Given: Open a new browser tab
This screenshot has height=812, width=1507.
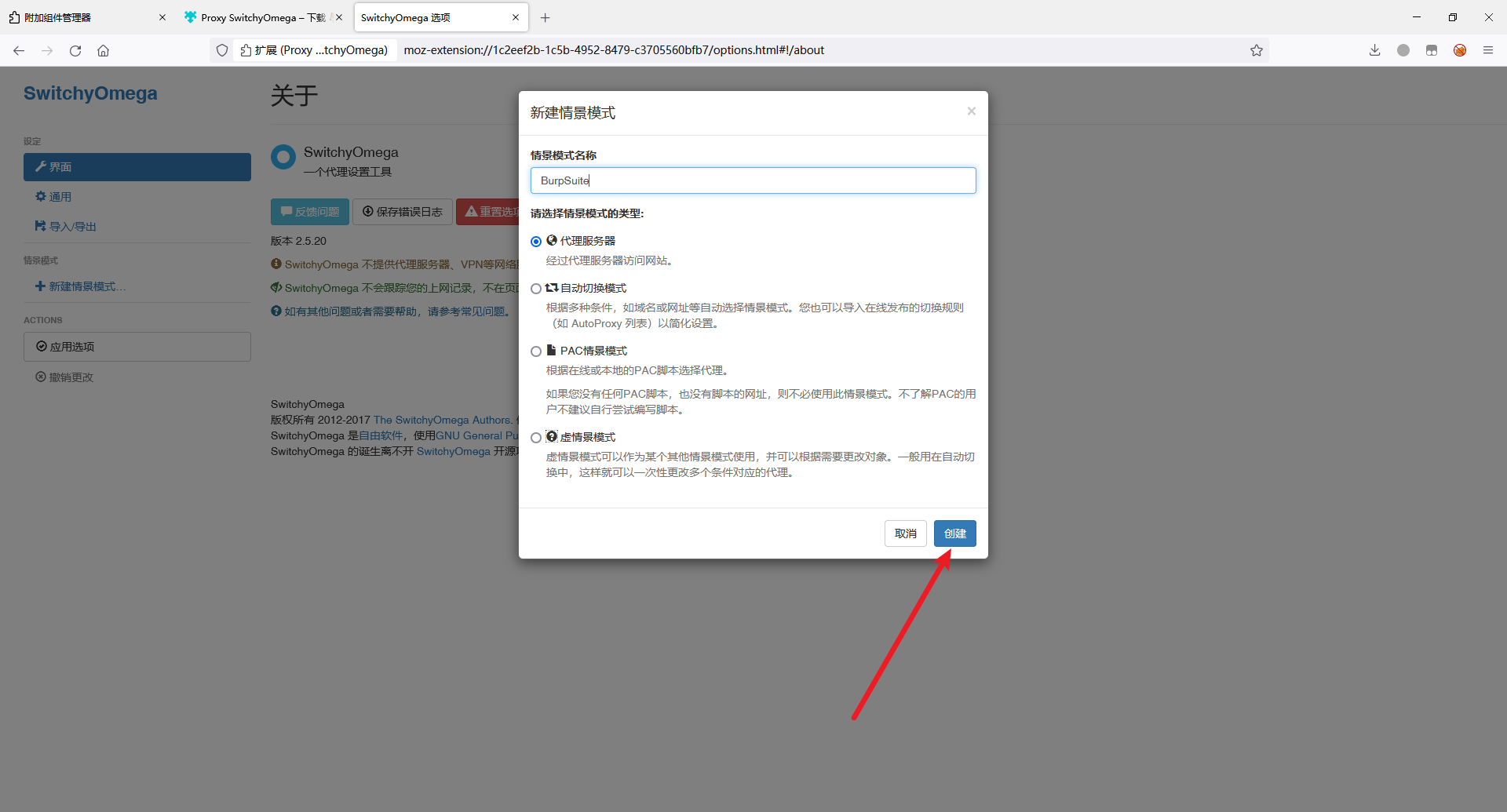Looking at the screenshot, I should point(546,17).
